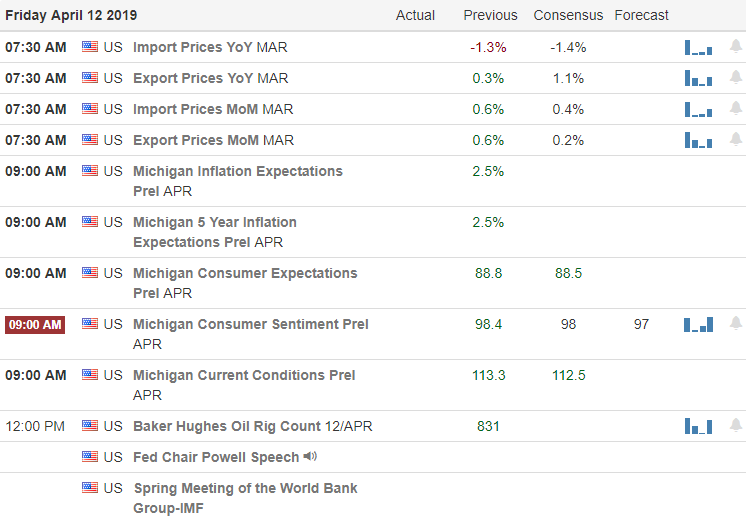Toggle alert bell for Baker Hughes Oil Rig

[x=736, y=425]
